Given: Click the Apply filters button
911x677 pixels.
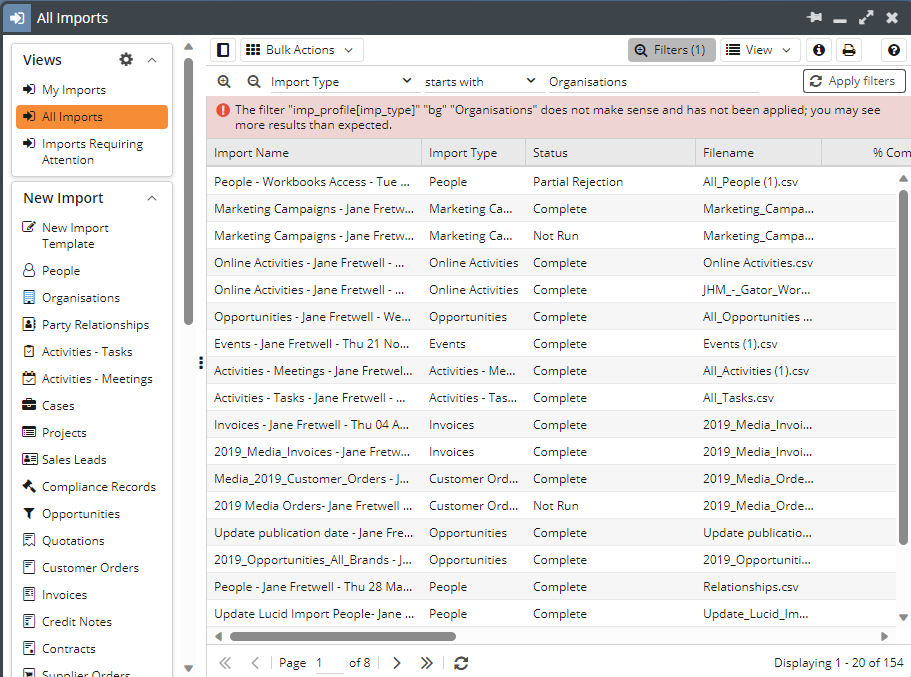Looking at the screenshot, I should (854, 81).
